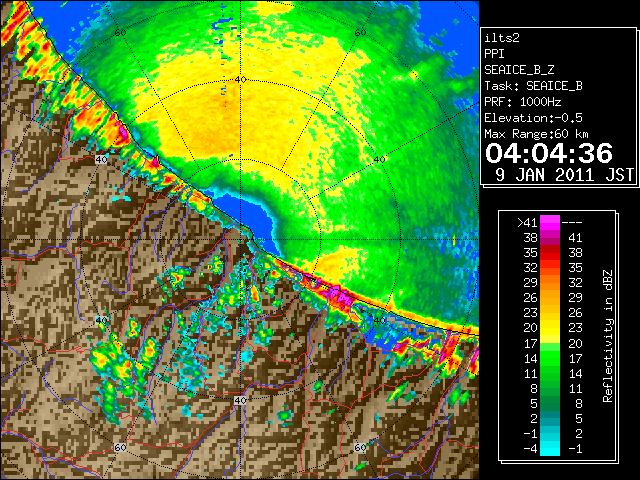Select the 9 JAN 2011 JST date

tap(564, 175)
